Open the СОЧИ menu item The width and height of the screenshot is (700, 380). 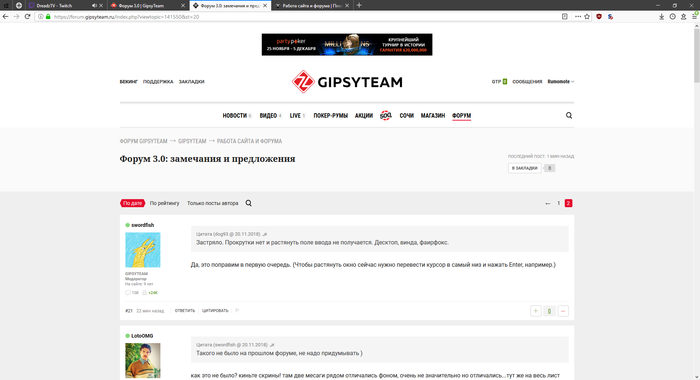point(407,116)
